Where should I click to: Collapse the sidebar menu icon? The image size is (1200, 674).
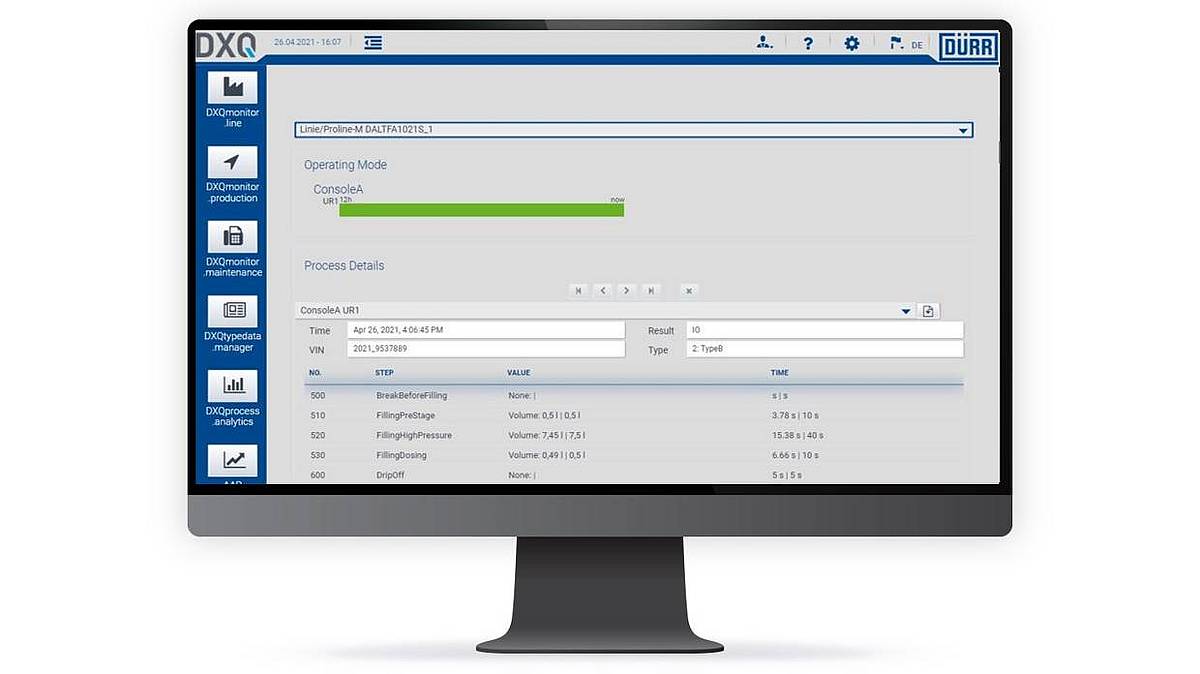[373, 42]
